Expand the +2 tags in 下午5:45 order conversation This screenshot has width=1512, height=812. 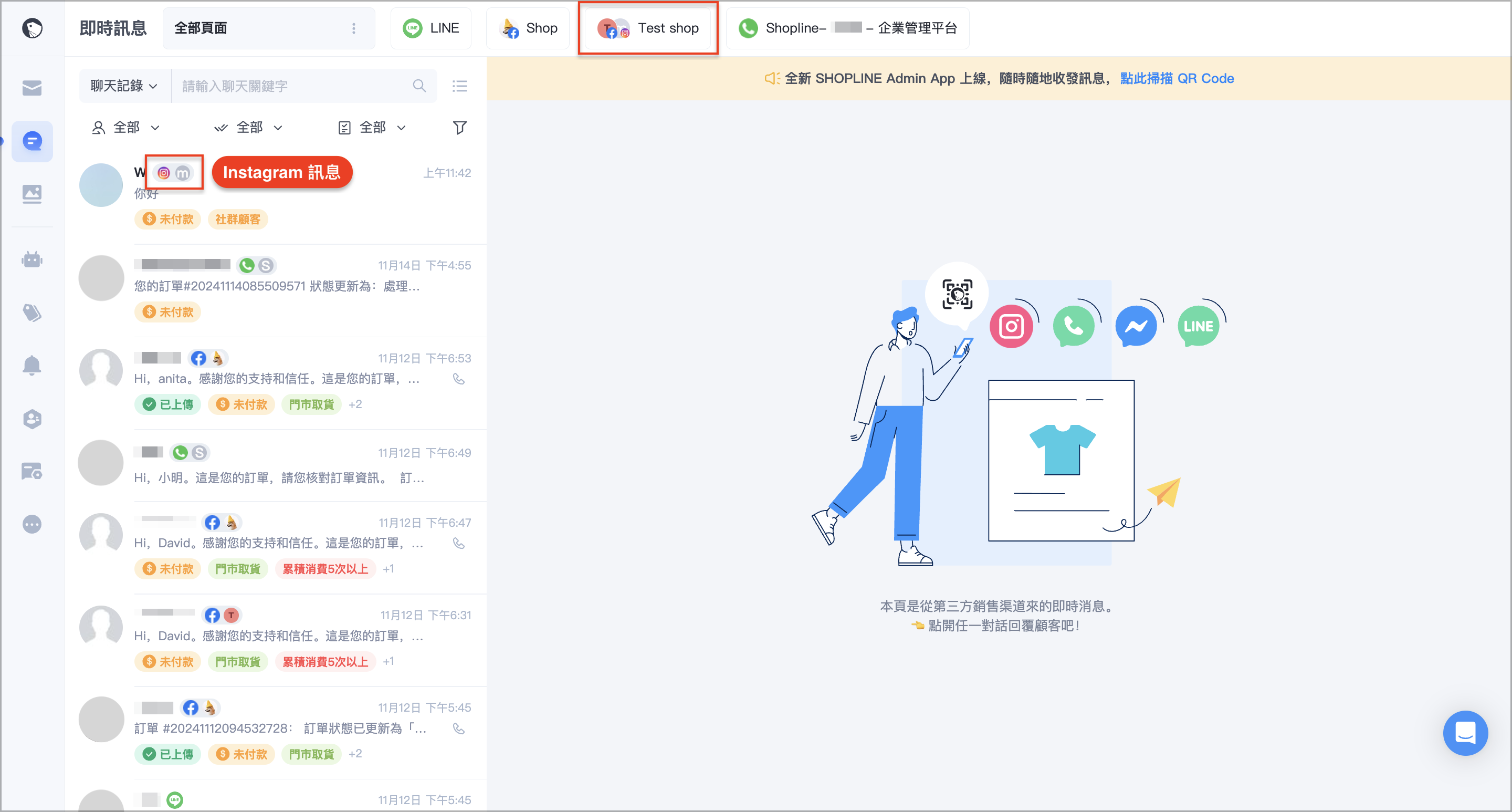click(x=355, y=753)
